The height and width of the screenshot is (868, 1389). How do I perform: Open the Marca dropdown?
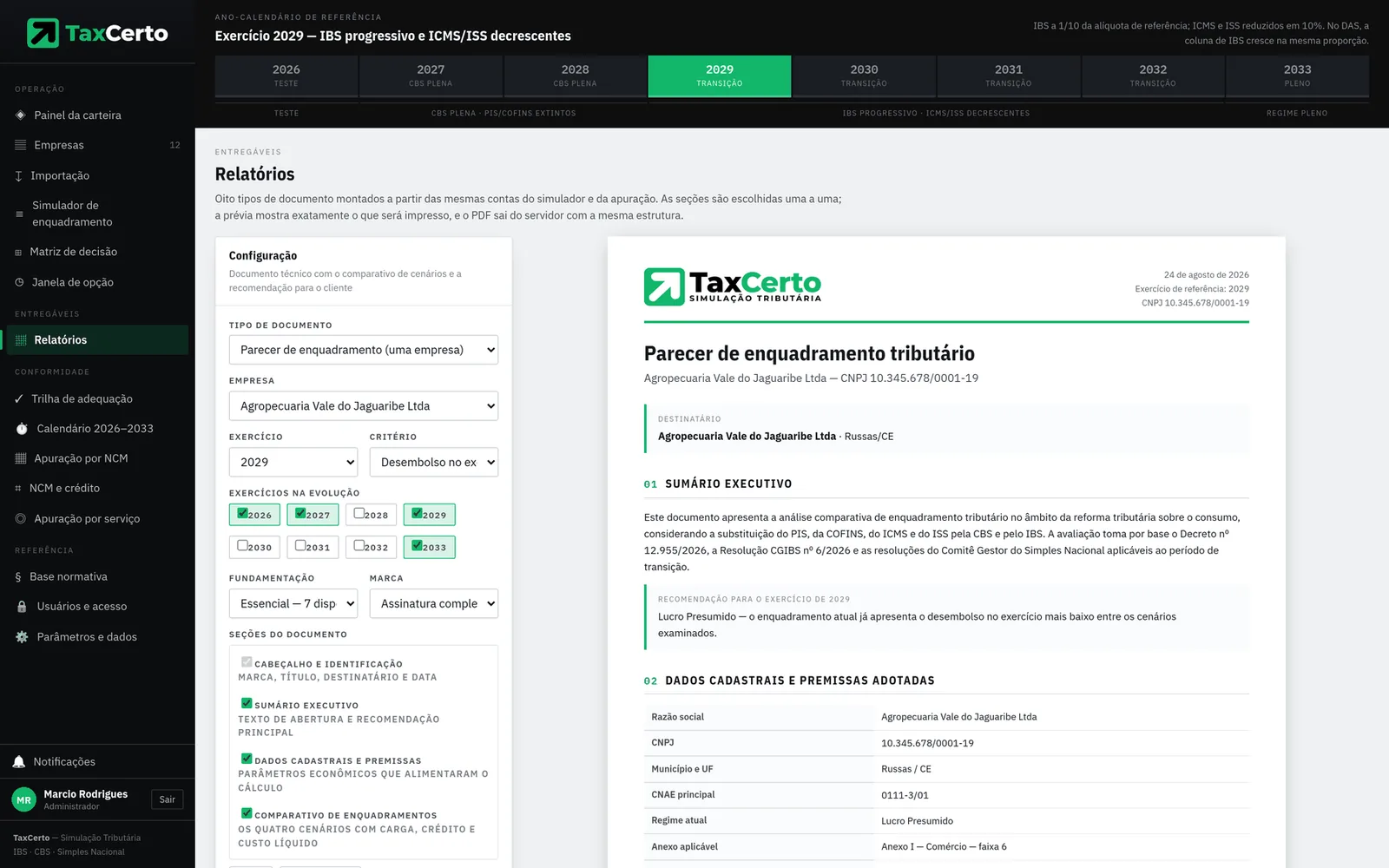[434, 604]
